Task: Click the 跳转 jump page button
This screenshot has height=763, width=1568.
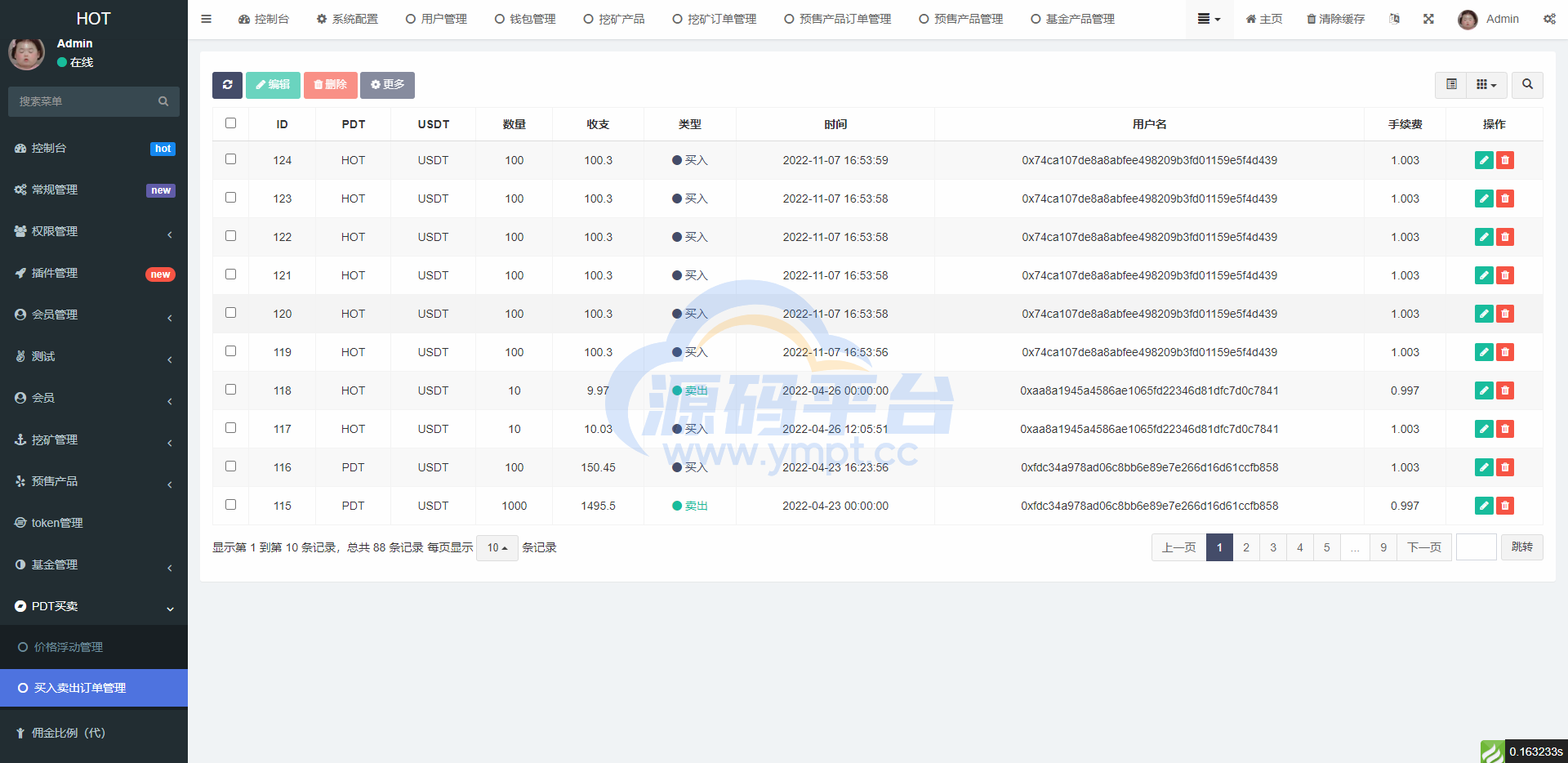Action: [1522, 547]
